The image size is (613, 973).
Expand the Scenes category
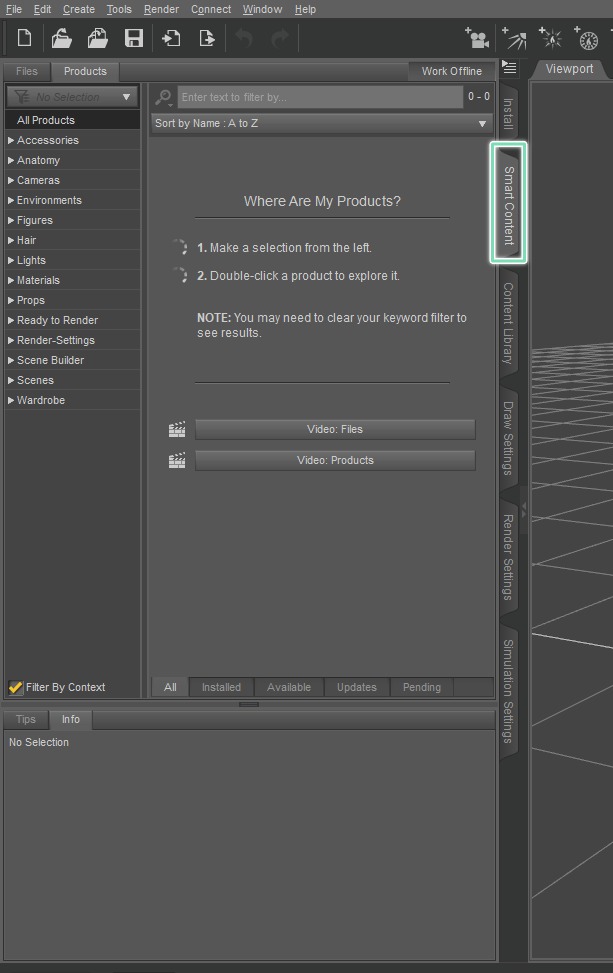(11, 380)
